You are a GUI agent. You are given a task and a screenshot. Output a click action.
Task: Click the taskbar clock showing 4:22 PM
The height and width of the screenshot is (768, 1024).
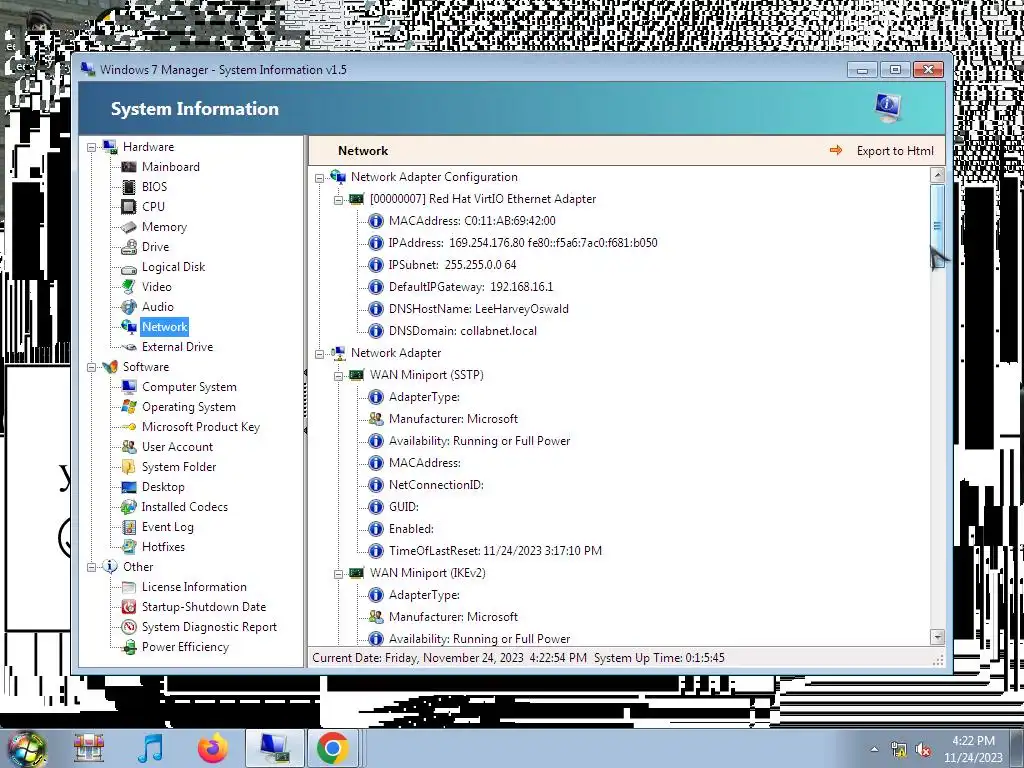[x=973, y=749]
